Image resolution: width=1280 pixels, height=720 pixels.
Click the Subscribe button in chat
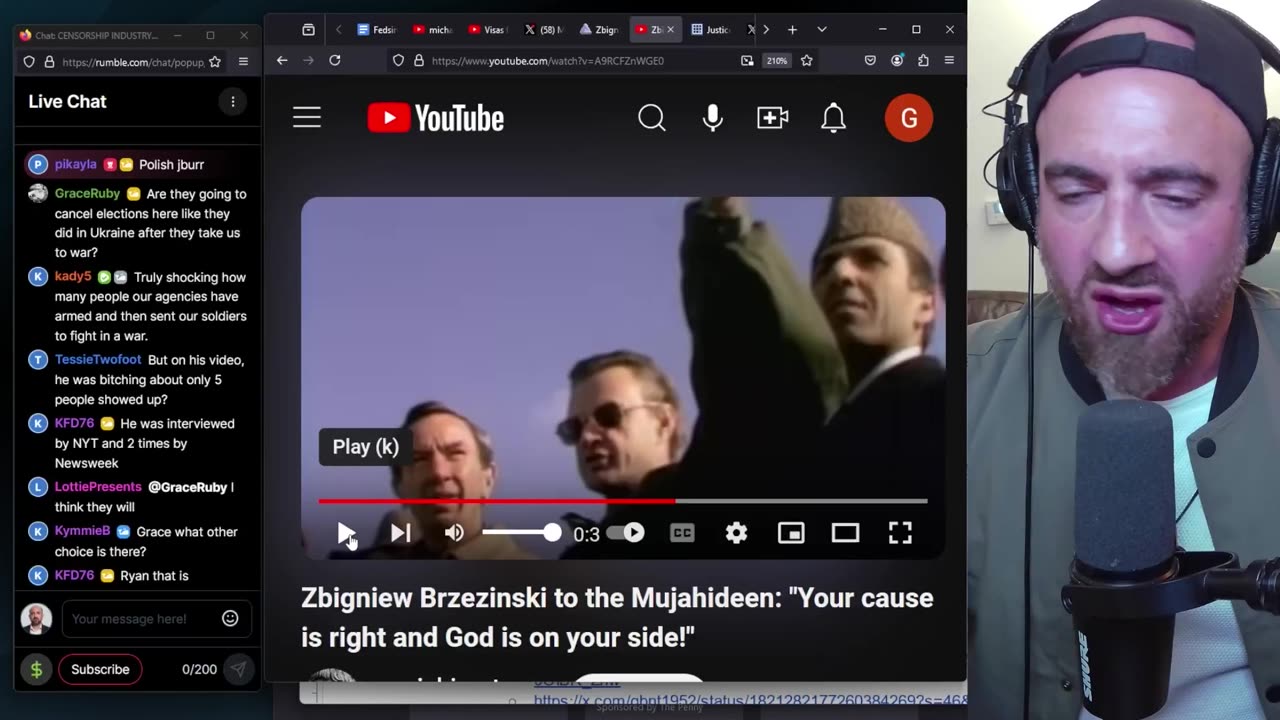[100, 669]
